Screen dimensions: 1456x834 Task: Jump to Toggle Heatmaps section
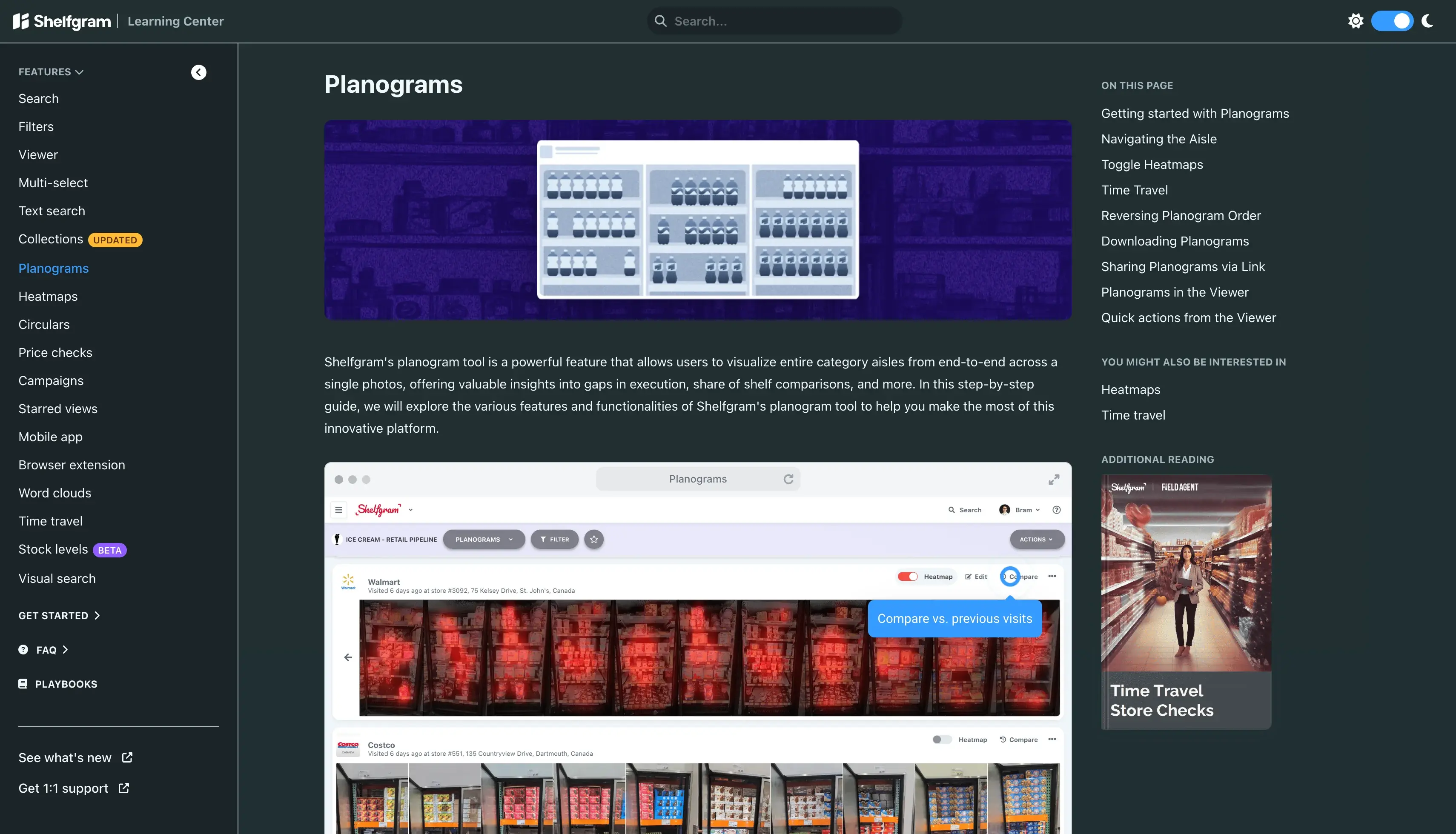click(x=1152, y=164)
